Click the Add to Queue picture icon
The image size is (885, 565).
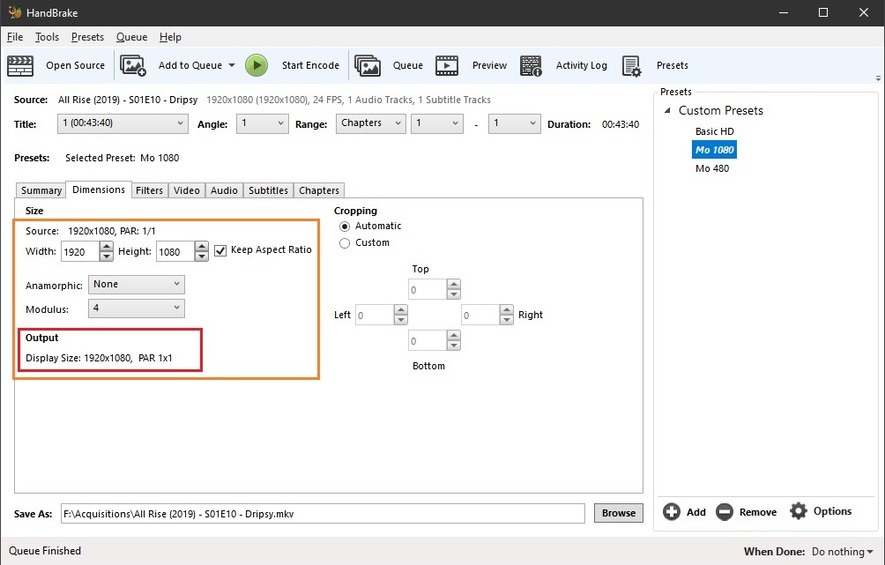tap(133, 65)
